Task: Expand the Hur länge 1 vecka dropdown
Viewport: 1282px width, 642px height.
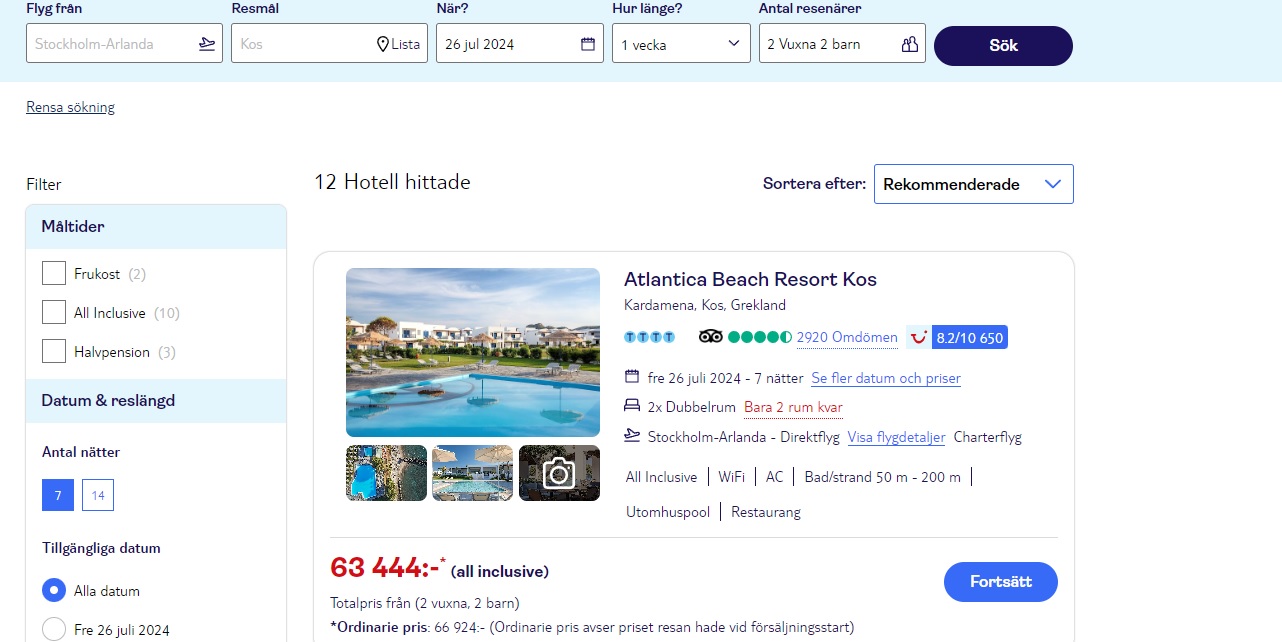Action: pos(681,44)
